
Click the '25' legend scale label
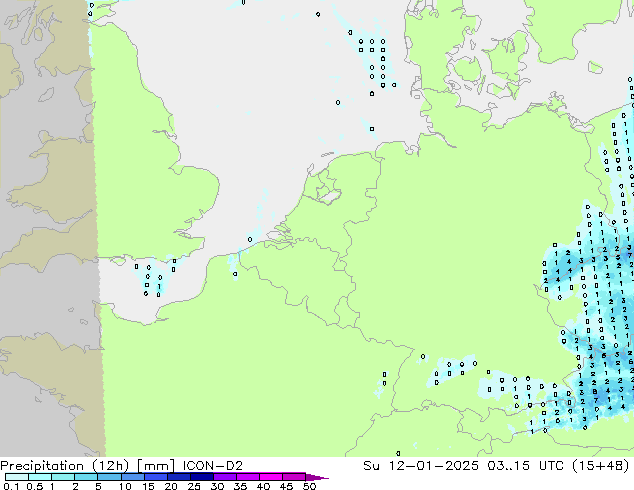[194, 486]
